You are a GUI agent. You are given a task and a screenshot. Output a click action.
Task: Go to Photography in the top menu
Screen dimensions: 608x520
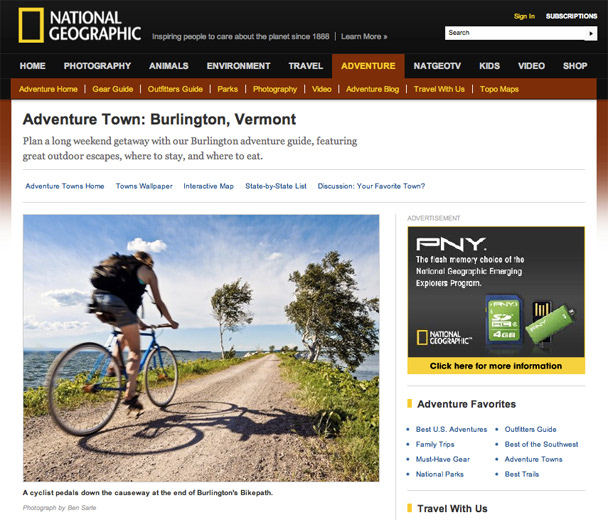point(97,66)
